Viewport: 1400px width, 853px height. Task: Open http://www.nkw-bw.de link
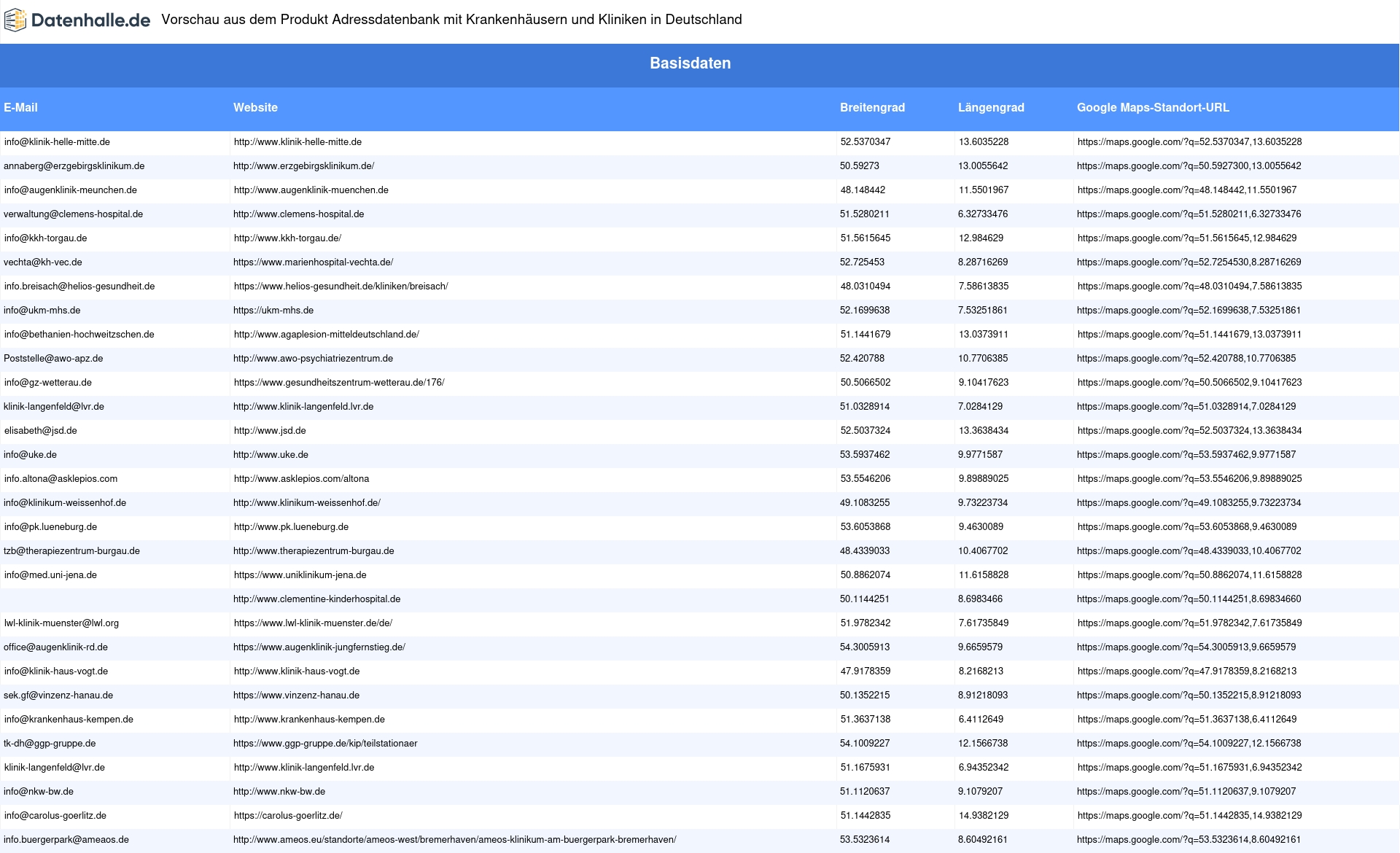click(279, 792)
